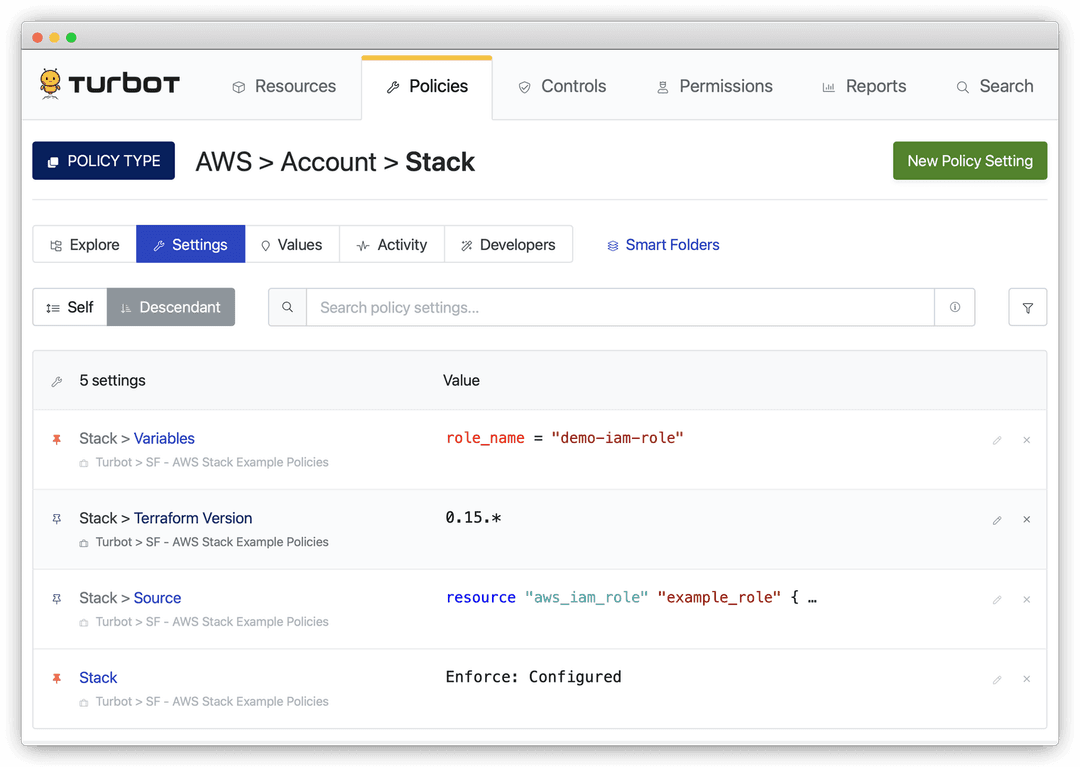Click the resource "aws_iam_role" value
Viewport: 1080px width, 767px height.
[x=631, y=598]
